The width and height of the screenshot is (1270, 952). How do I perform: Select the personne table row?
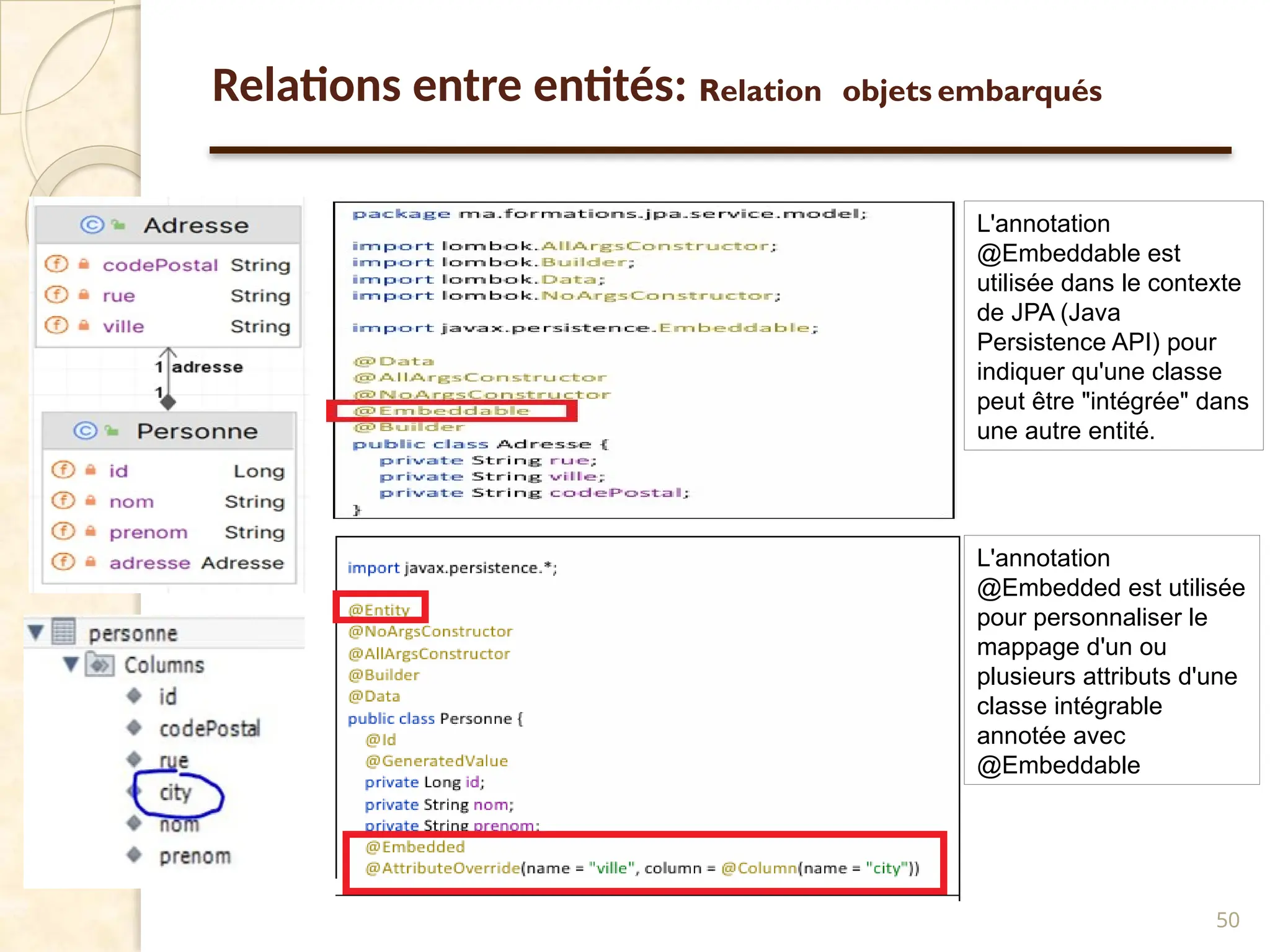pyautogui.click(x=165, y=633)
